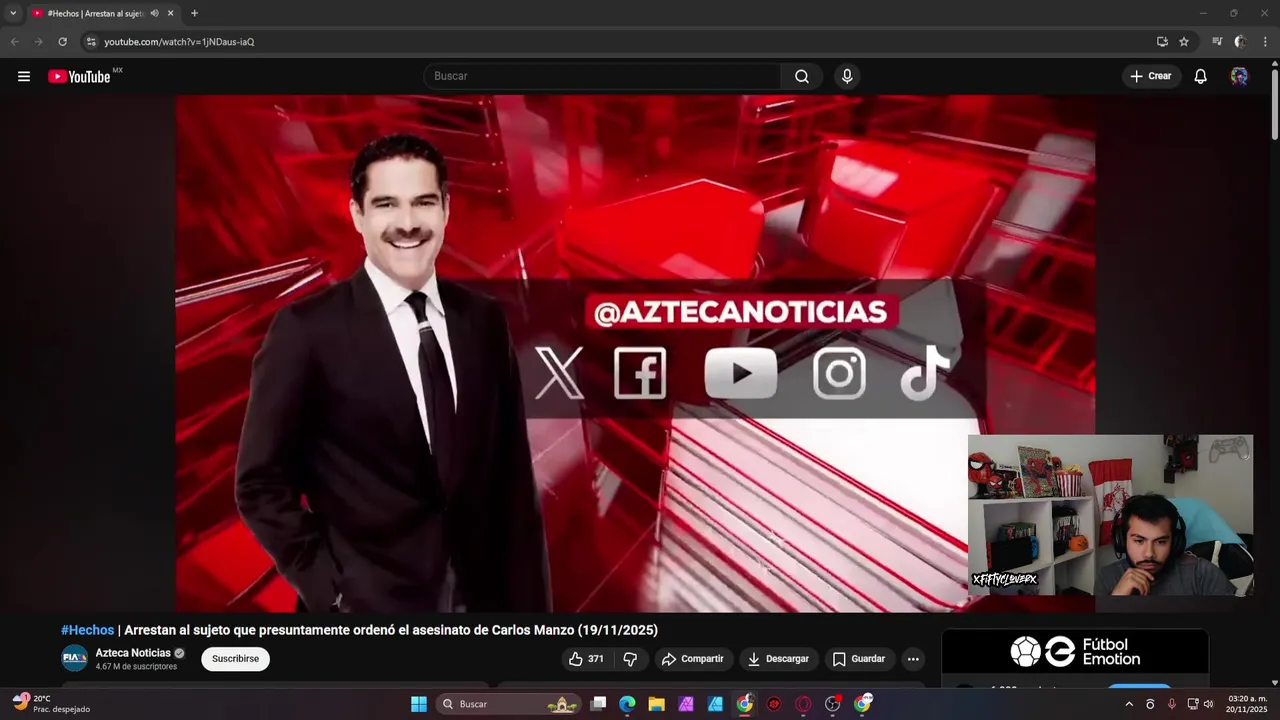Click the Windows taskbar Buscar search box

click(510, 704)
